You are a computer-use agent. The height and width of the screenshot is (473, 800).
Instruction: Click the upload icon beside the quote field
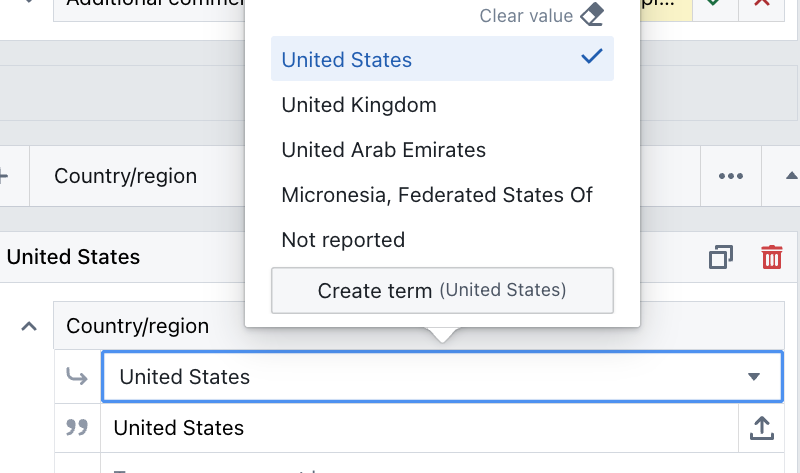tap(761, 428)
